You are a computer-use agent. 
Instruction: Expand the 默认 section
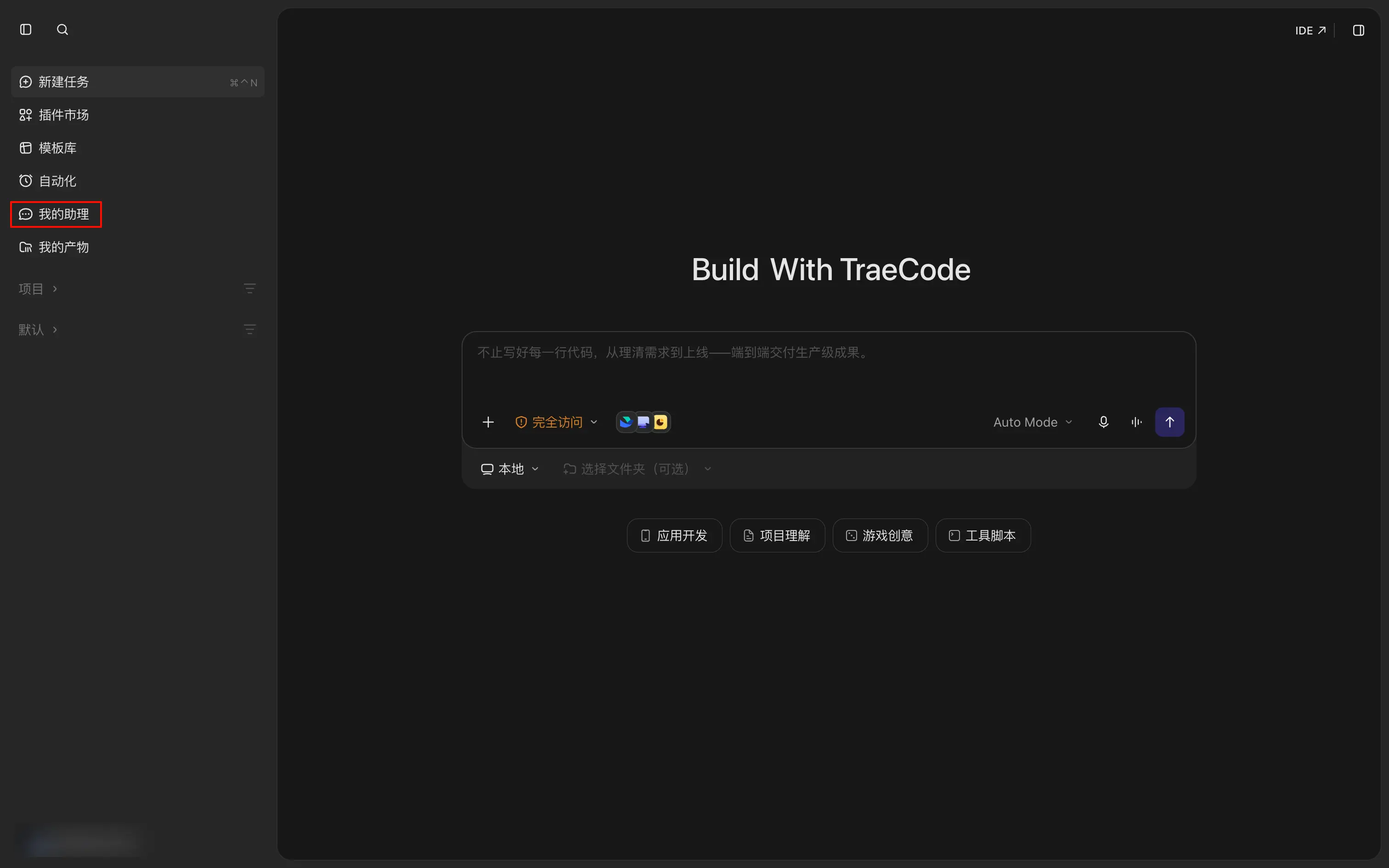click(x=38, y=330)
